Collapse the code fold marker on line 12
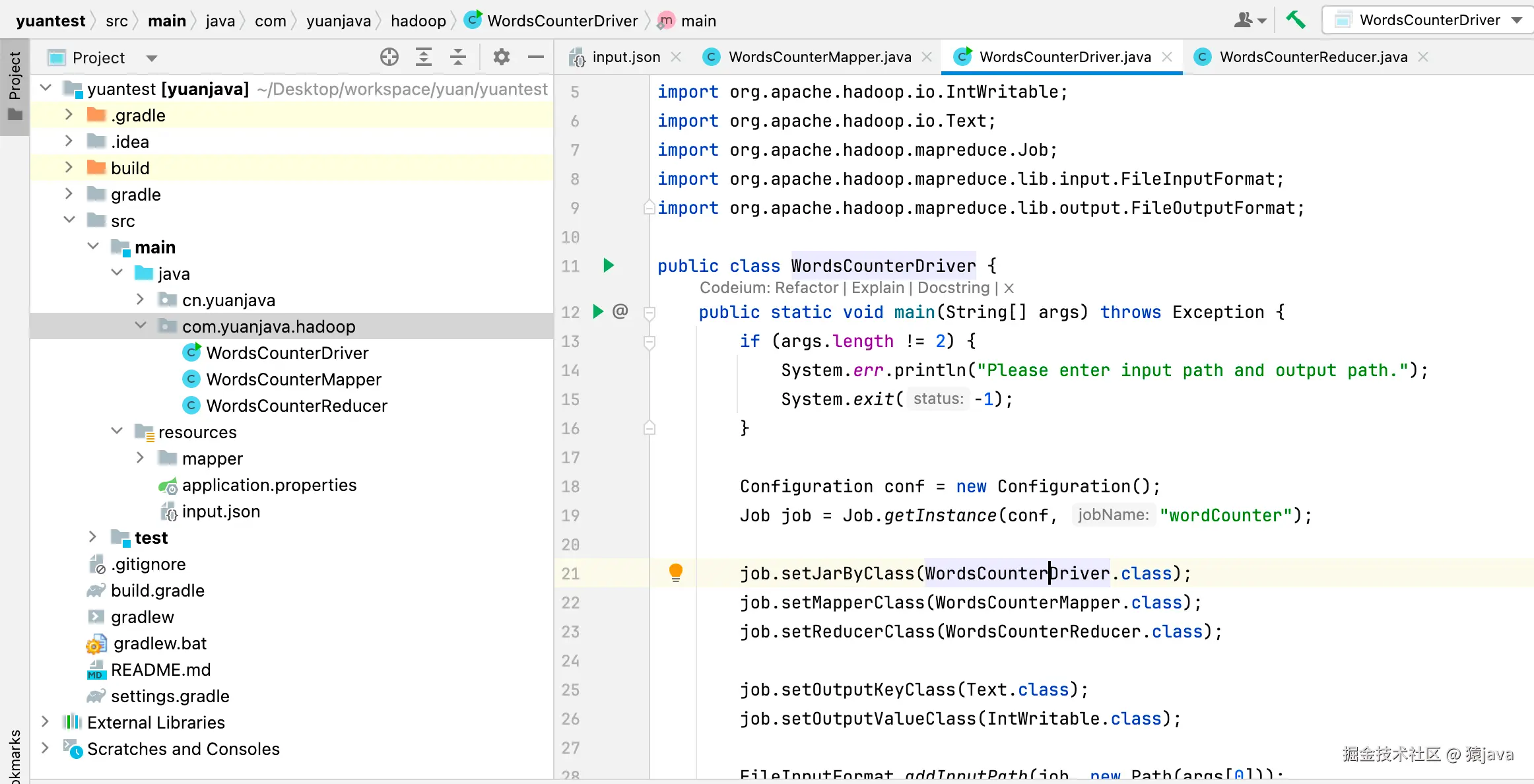The height and width of the screenshot is (784, 1534). pos(650,312)
